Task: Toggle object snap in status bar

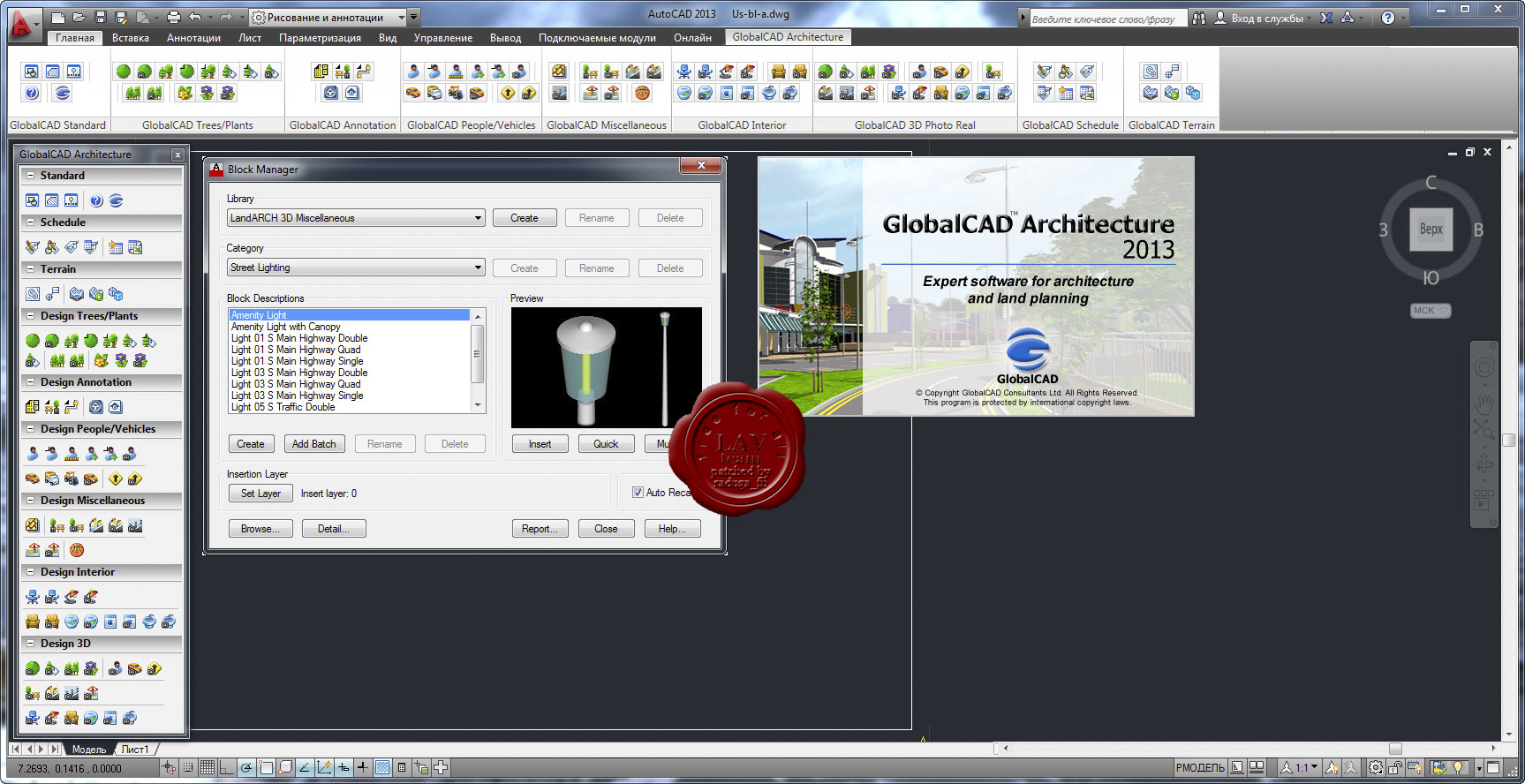Action: pos(266,768)
